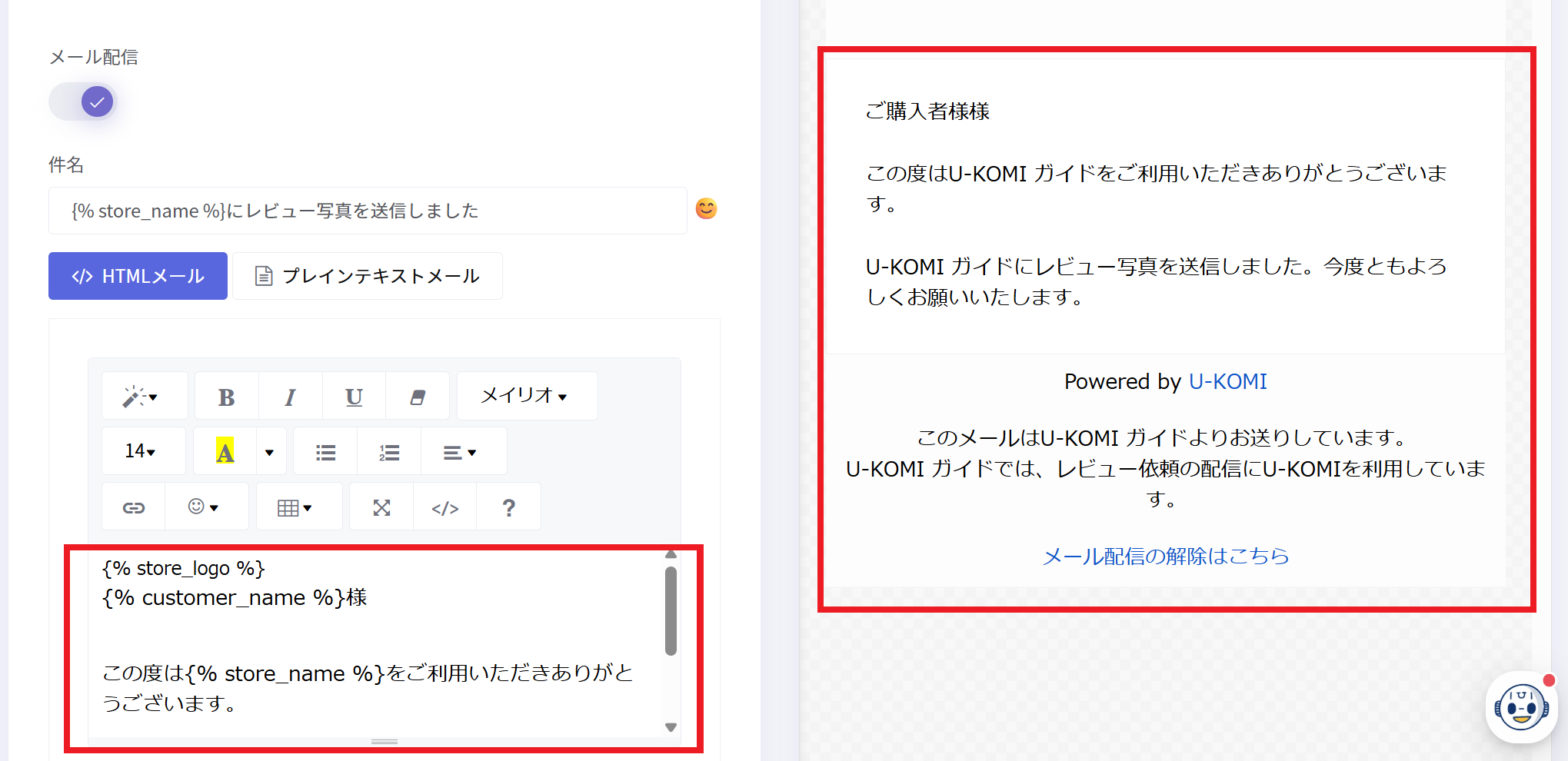Toggle italic formatting
Screen dimensions: 1568x761
click(290, 397)
